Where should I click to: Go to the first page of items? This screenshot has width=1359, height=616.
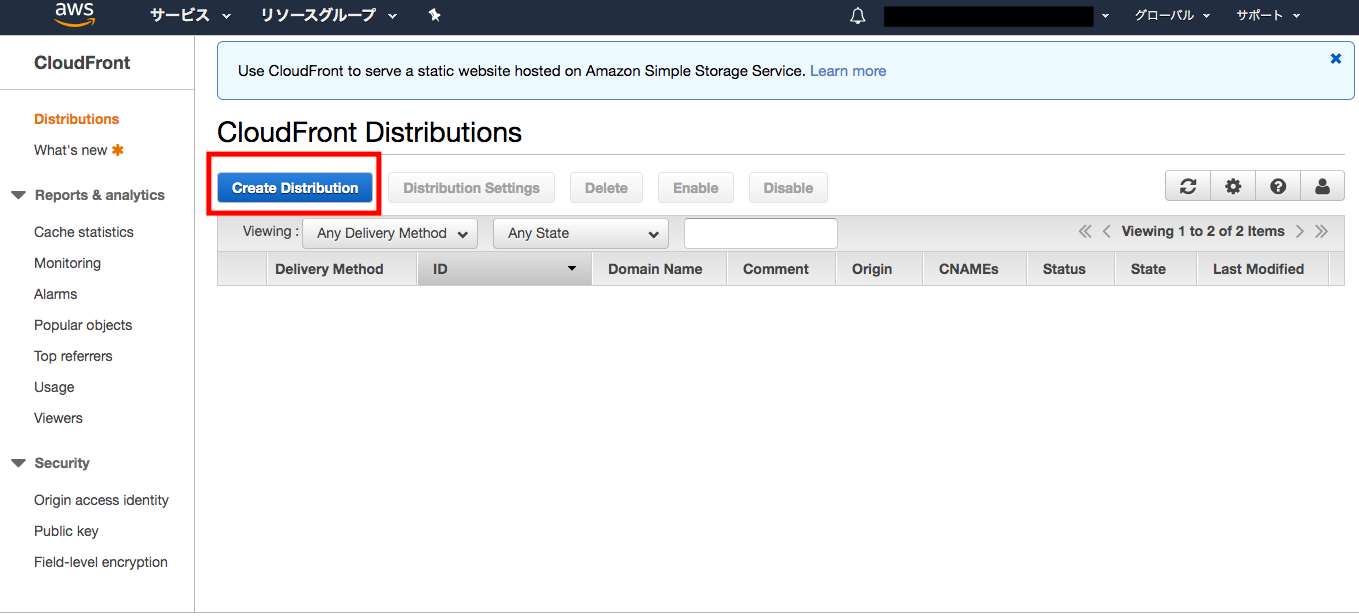coord(1085,231)
